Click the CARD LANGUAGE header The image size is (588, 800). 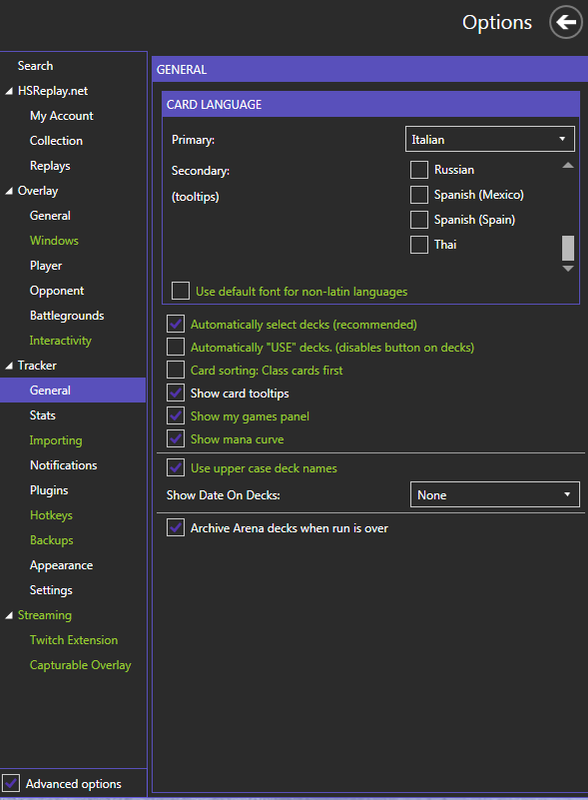[x=371, y=105]
